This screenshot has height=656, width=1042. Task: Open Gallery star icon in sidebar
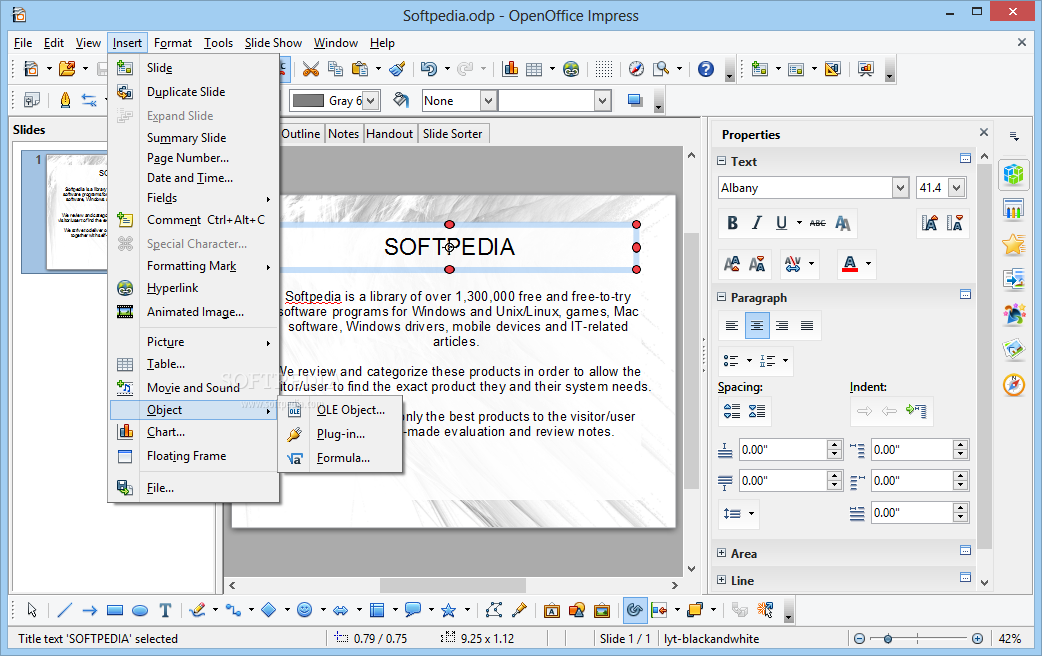1014,245
